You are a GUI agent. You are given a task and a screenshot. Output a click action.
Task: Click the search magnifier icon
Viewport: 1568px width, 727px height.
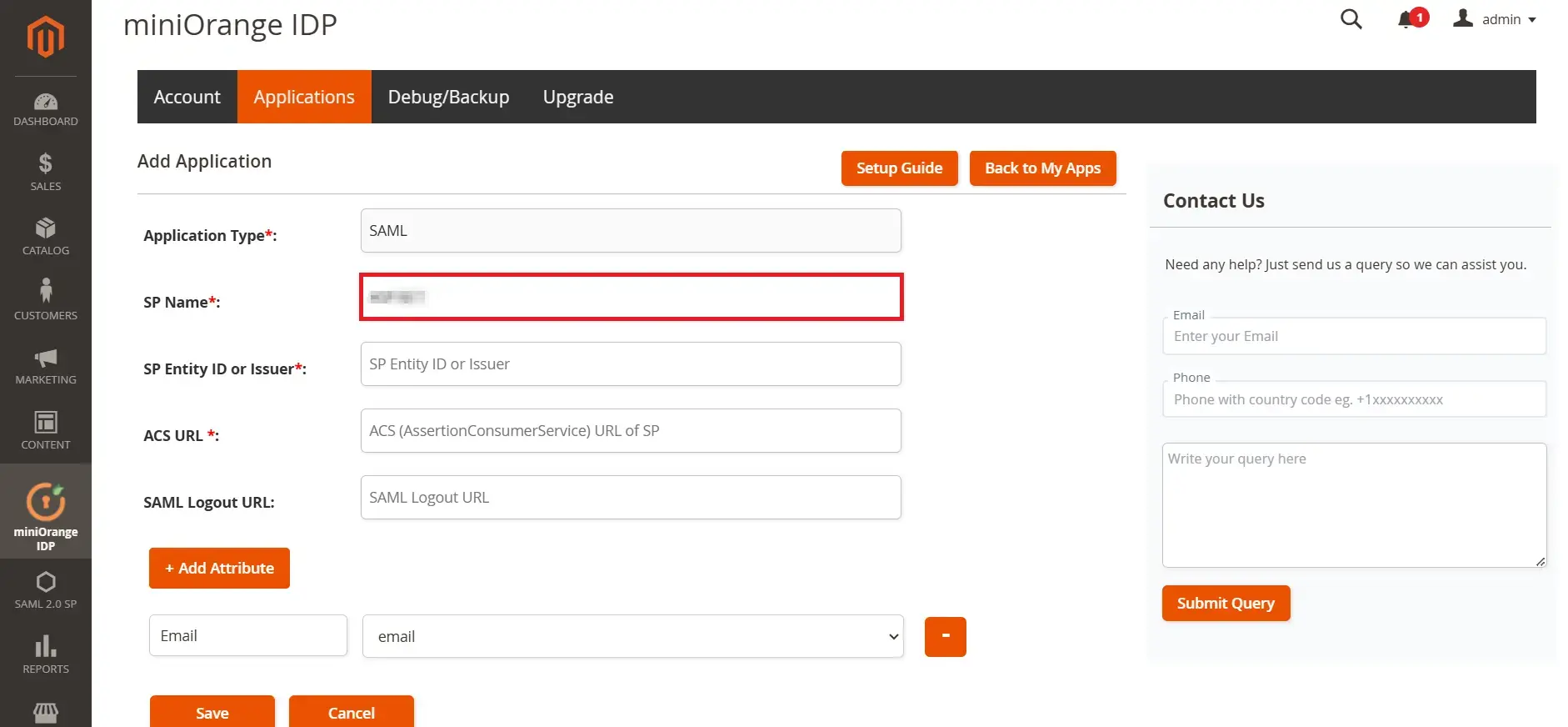pyautogui.click(x=1351, y=19)
